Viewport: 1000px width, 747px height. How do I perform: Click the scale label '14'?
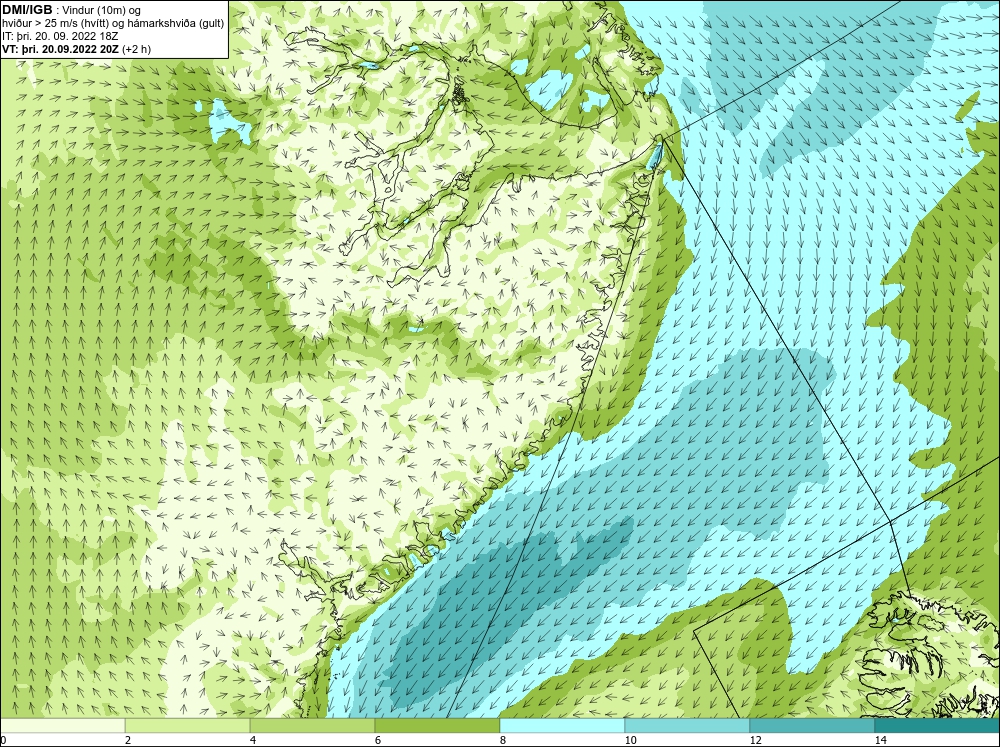coord(881,740)
